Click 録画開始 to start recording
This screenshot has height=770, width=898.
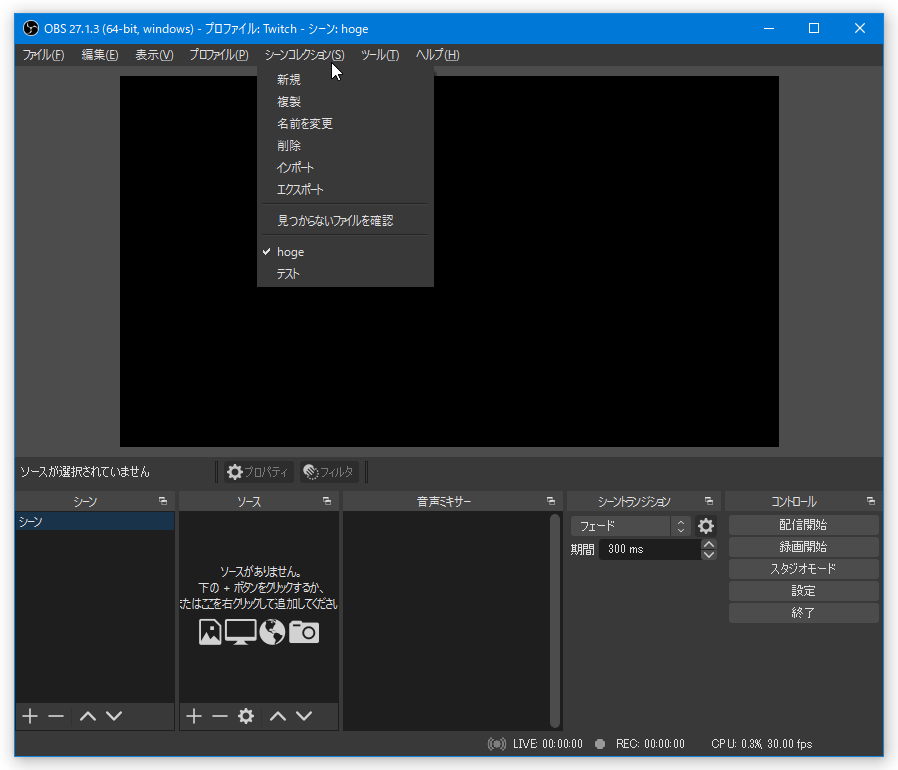[803, 547]
